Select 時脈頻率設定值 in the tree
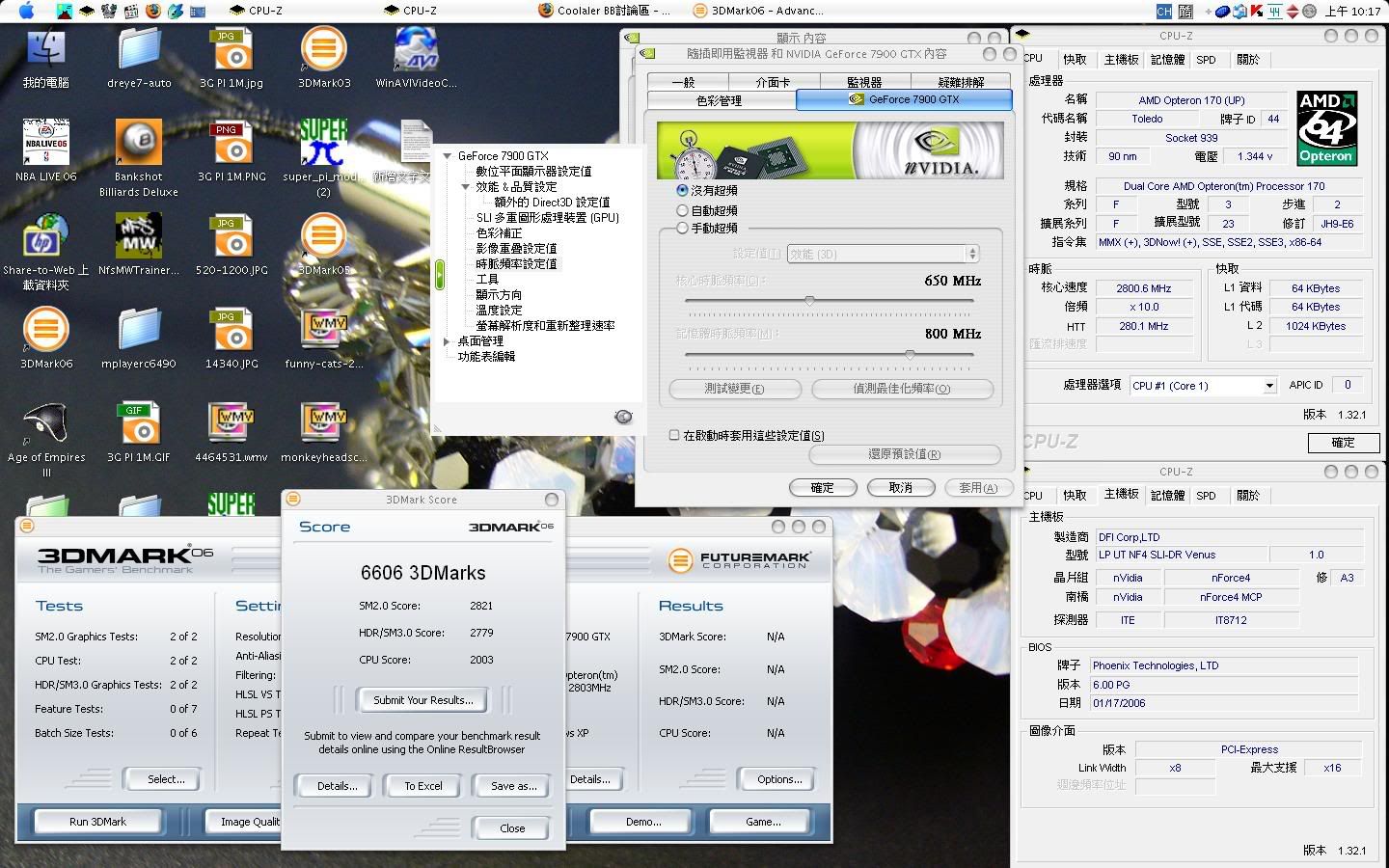 coord(516,264)
